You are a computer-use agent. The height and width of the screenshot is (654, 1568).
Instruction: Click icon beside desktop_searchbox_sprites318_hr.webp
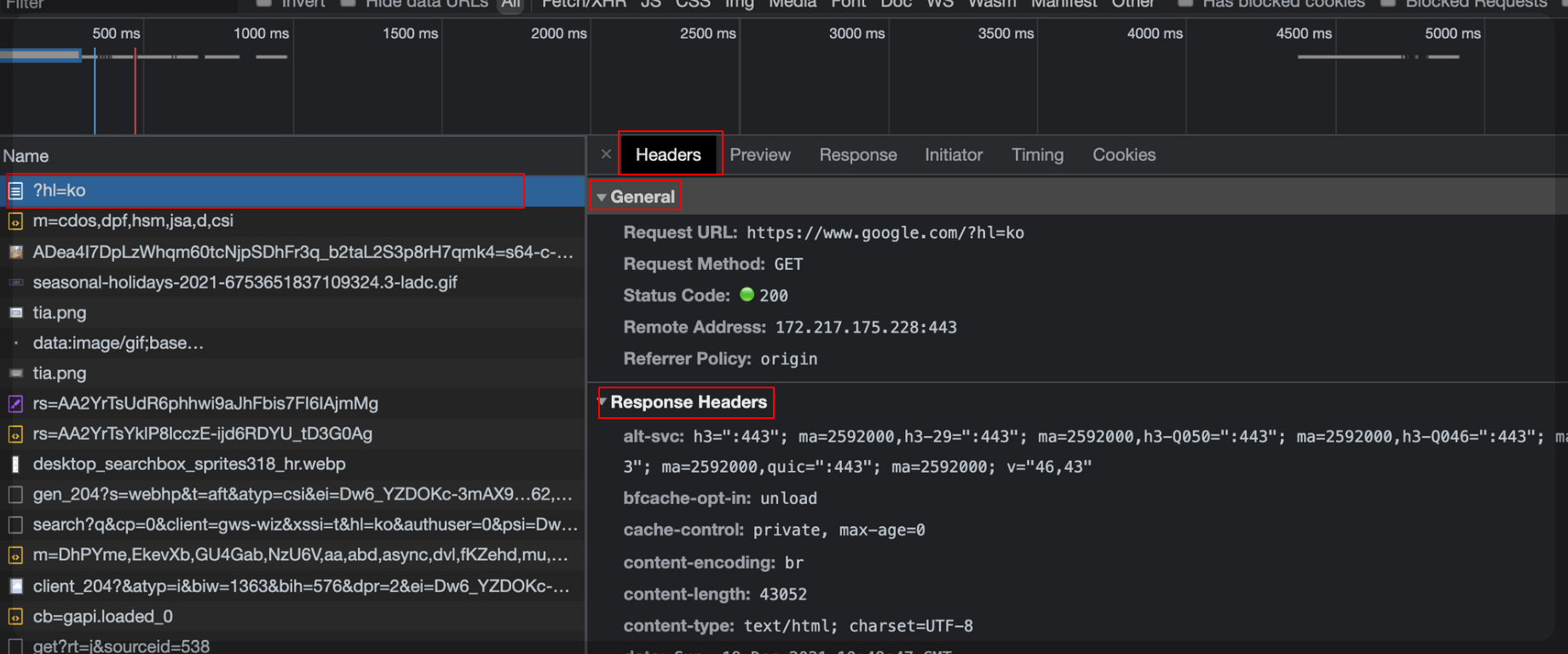15,464
